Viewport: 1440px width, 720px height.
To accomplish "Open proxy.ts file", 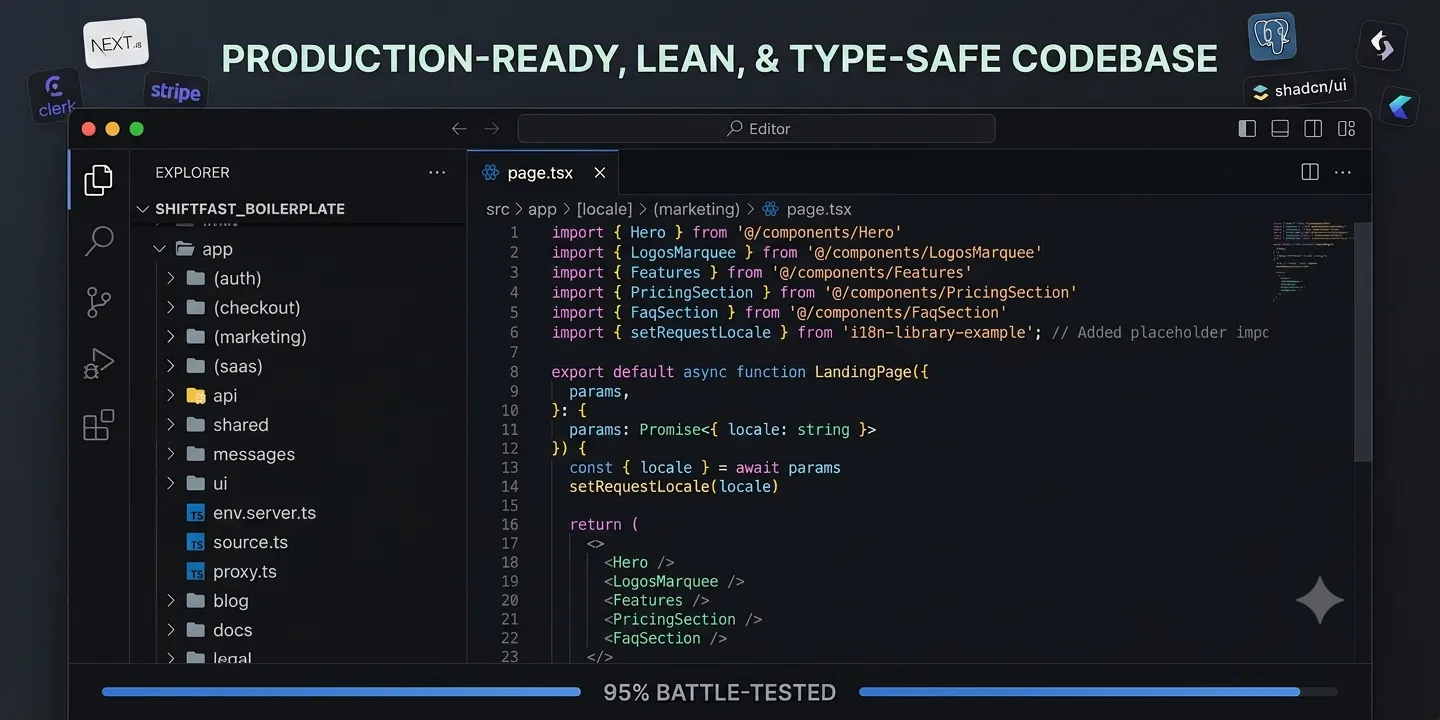I will [x=244, y=572].
